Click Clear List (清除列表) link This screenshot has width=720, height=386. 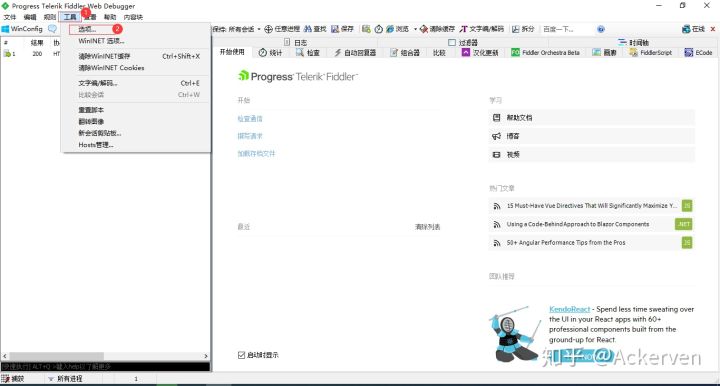pos(428,227)
